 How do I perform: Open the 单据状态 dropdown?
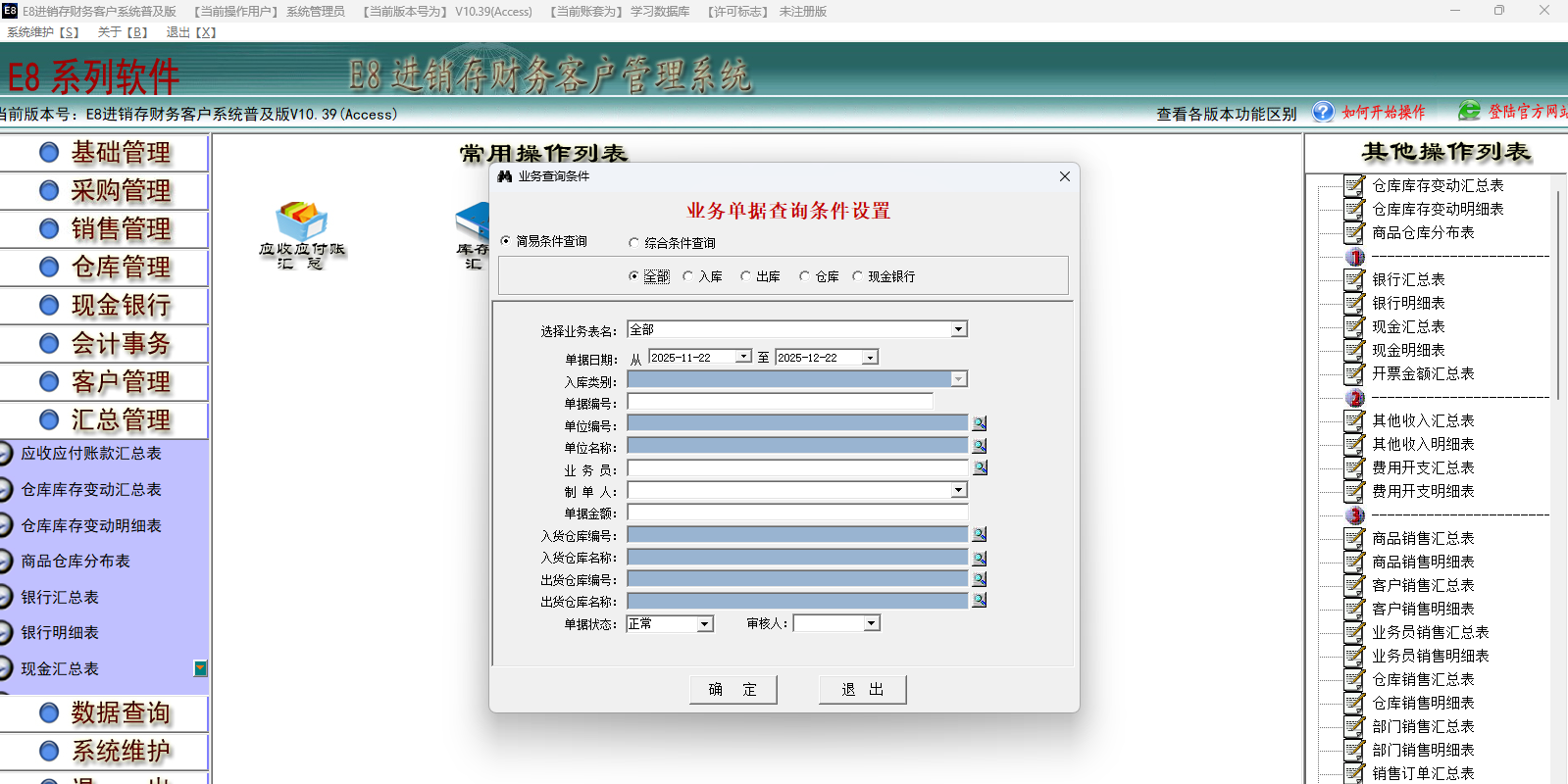[x=704, y=624]
